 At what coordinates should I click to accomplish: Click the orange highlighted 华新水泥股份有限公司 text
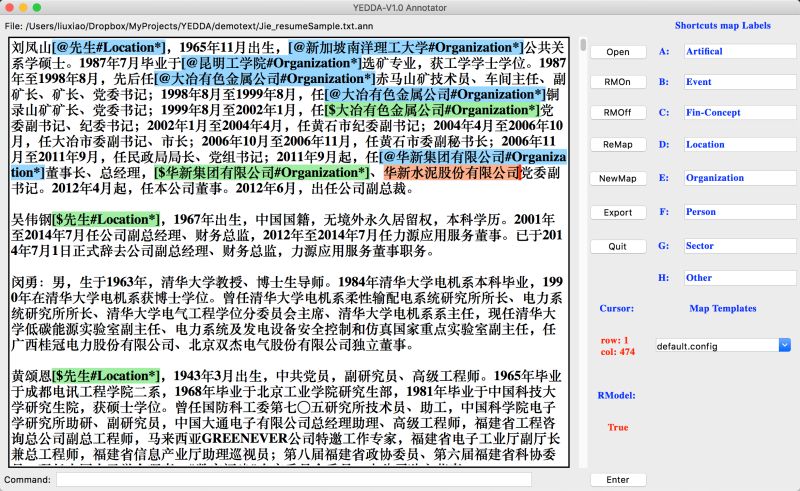tap(452, 173)
